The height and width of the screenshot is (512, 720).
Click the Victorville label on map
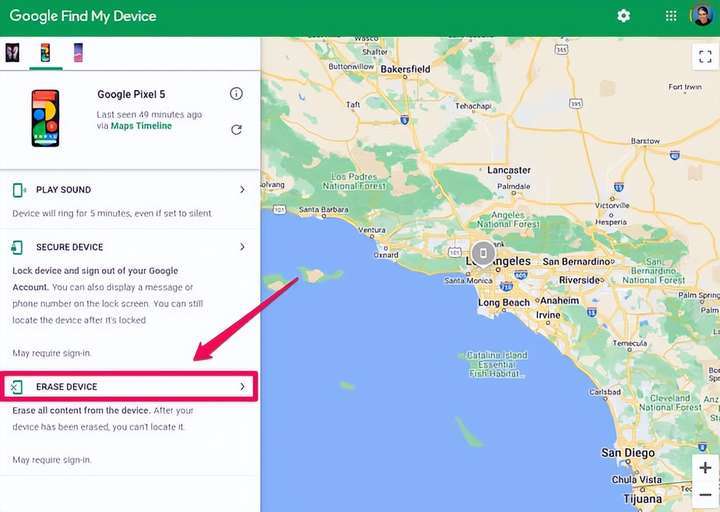coord(612,205)
